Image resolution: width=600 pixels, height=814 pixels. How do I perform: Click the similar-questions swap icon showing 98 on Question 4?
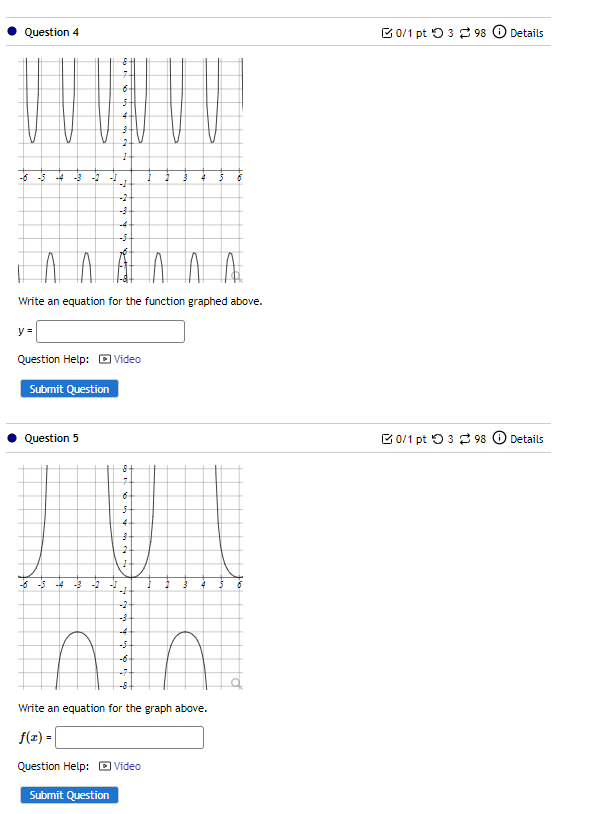click(x=466, y=32)
